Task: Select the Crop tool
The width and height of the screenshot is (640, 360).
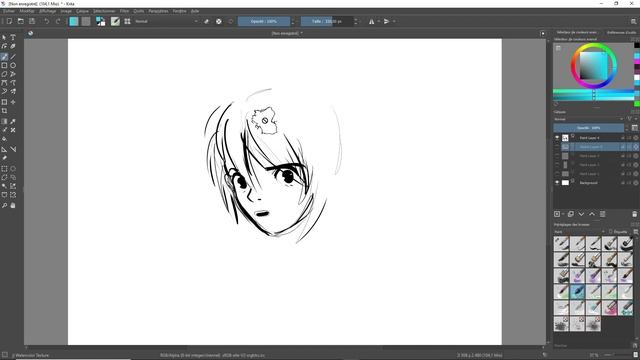Action: (x=4, y=111)
